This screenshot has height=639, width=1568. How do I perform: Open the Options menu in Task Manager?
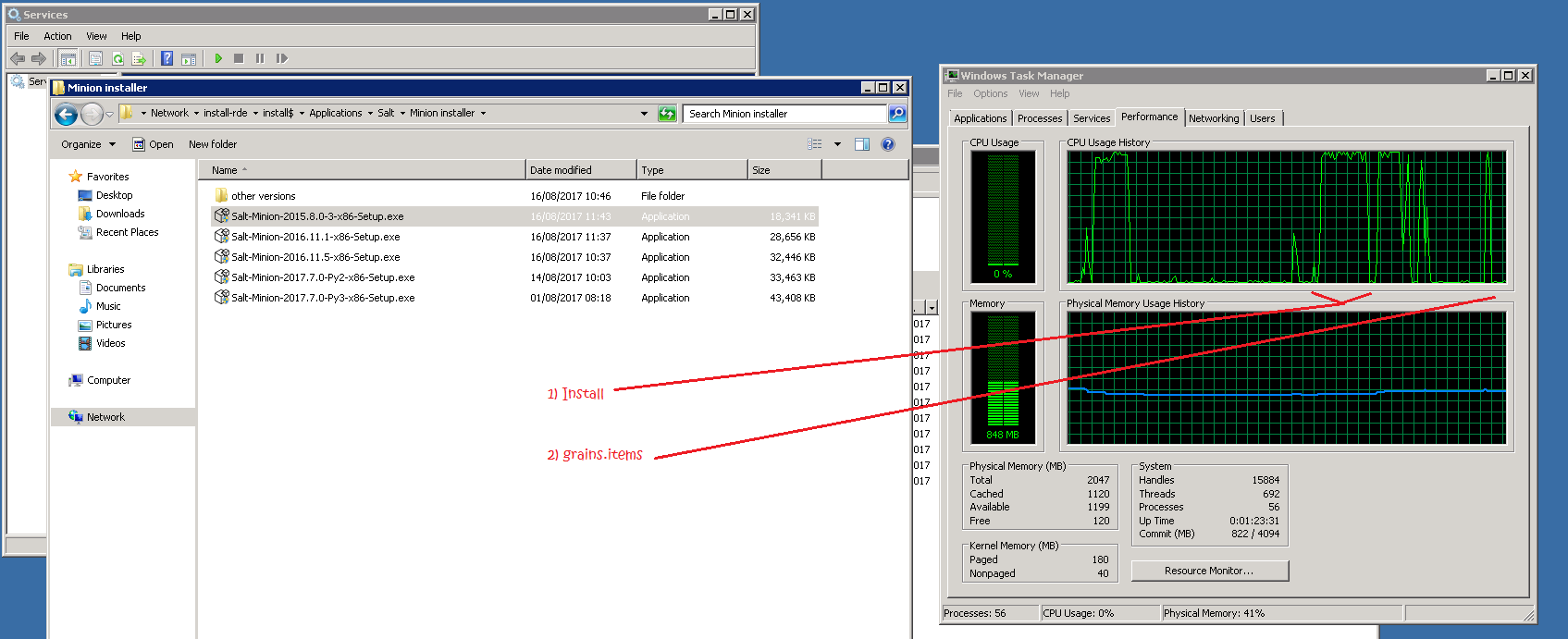click(990, 93)
